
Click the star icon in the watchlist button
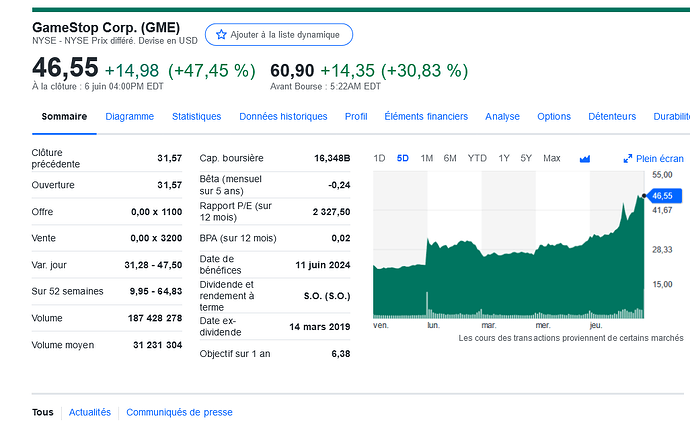(221, 34)
